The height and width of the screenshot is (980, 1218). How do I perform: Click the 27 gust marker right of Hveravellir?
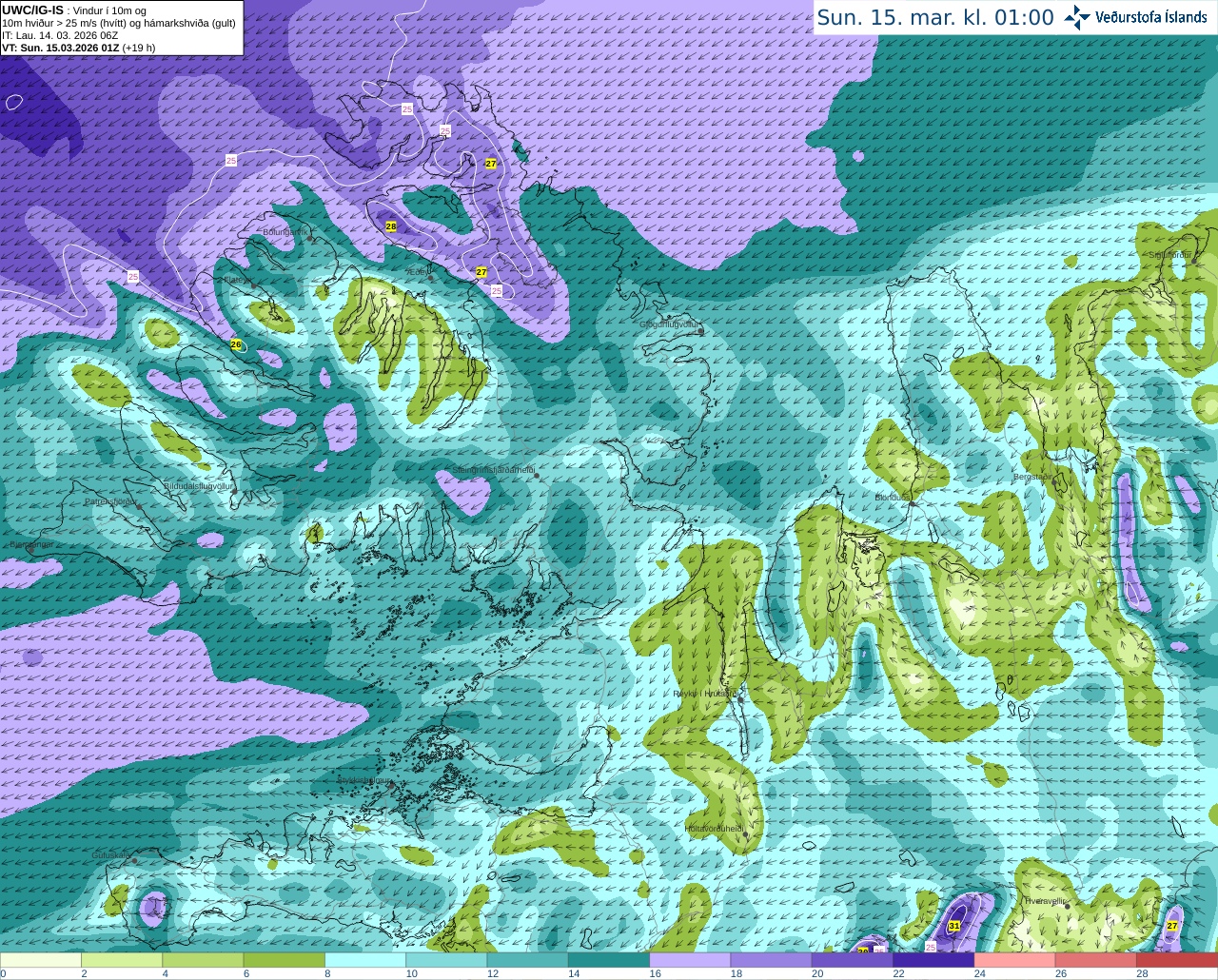pyautogui.click(x=1172, y=926)
